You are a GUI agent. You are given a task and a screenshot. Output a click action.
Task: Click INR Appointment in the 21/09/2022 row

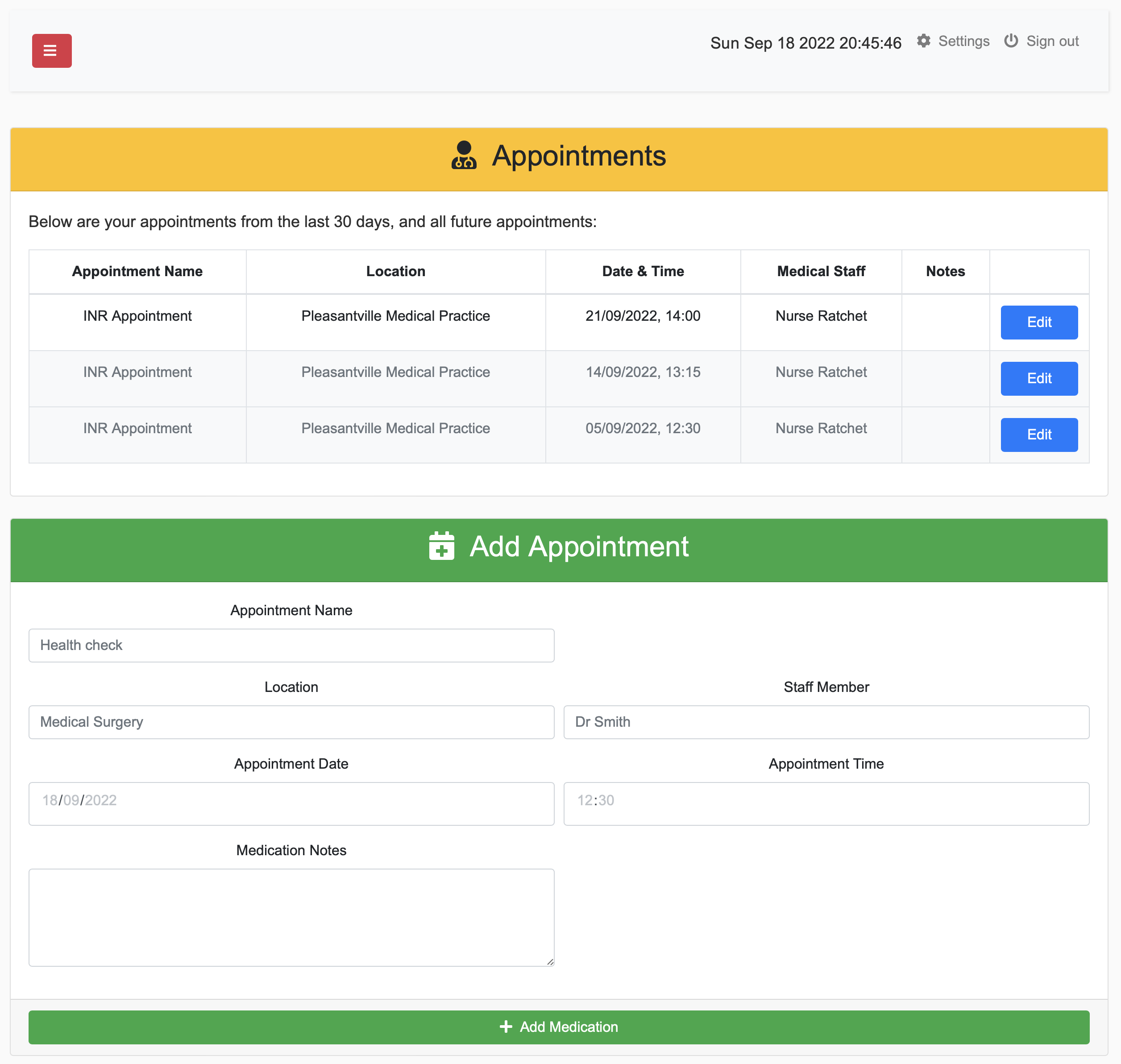click(137, 316)
